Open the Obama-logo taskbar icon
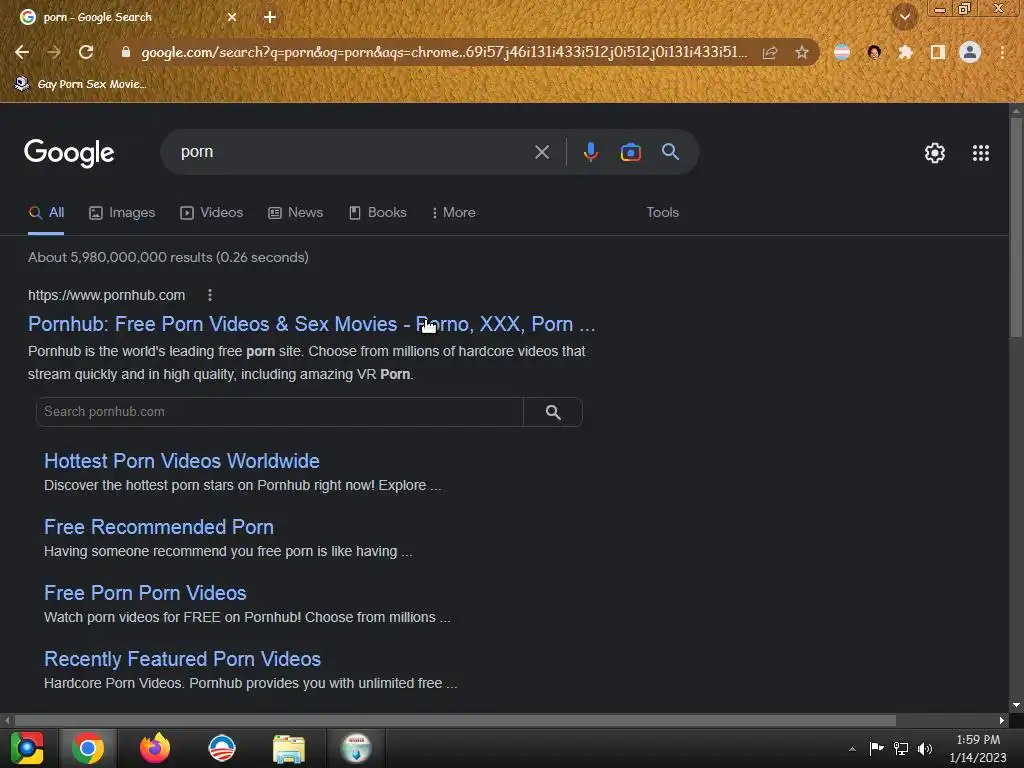Viewport: 1024px width, 768px height. [221, 748]
